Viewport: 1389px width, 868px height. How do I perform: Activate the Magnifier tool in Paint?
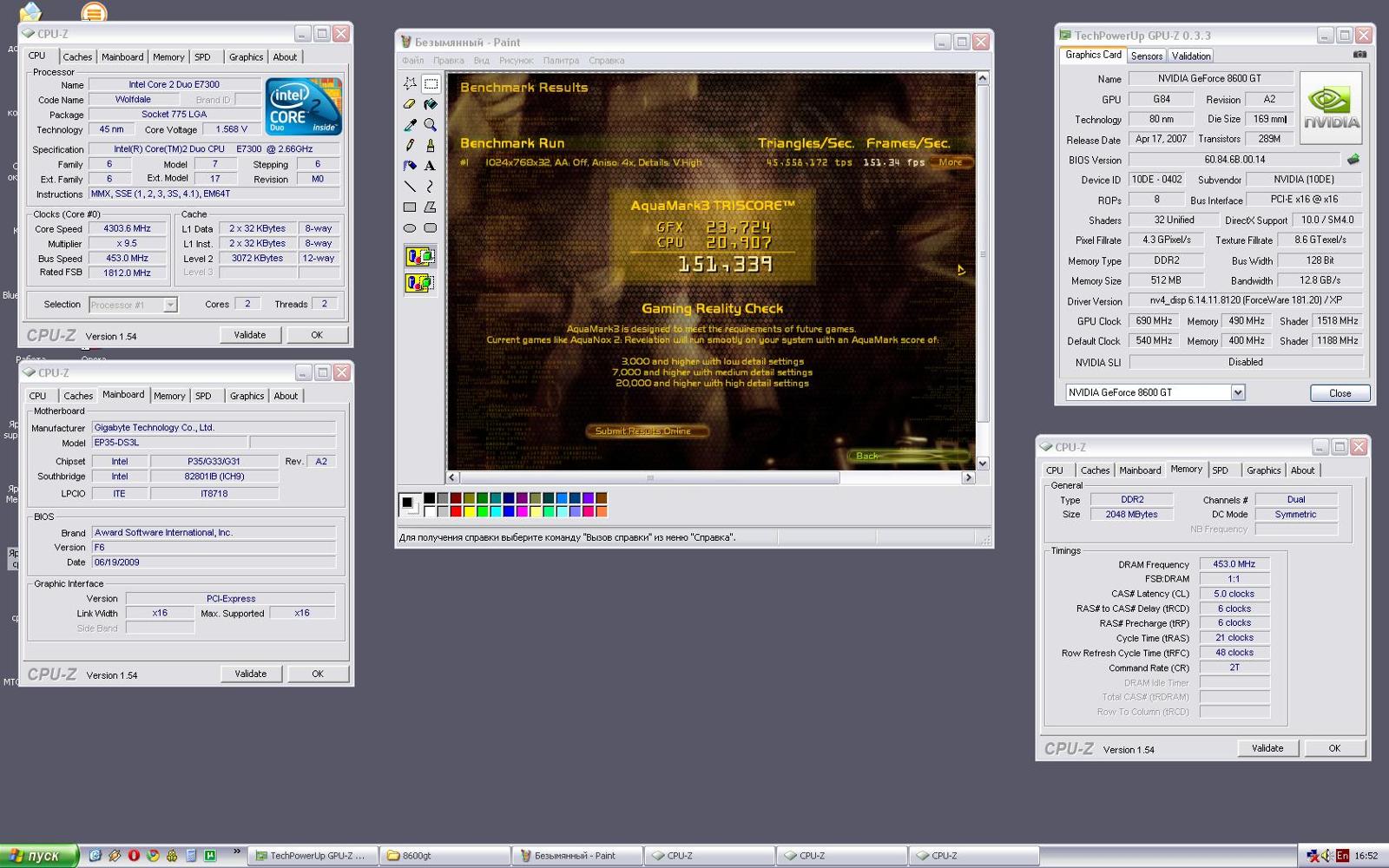pyautogui.click(x=431, y=125)
